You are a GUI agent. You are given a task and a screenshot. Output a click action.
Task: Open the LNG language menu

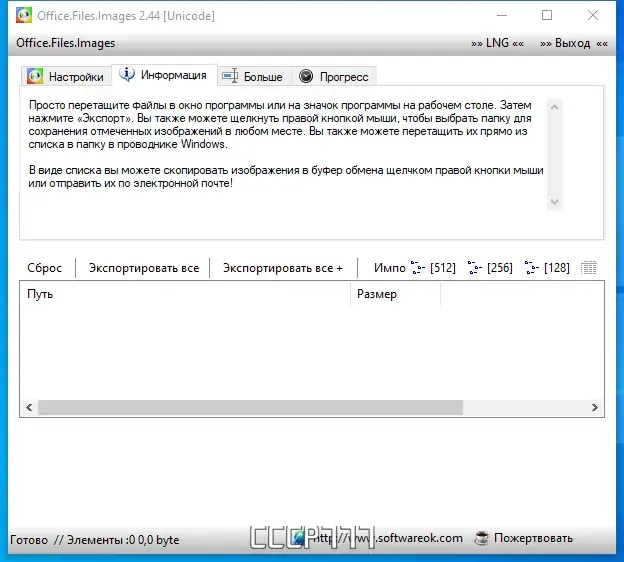coord(497,43)
